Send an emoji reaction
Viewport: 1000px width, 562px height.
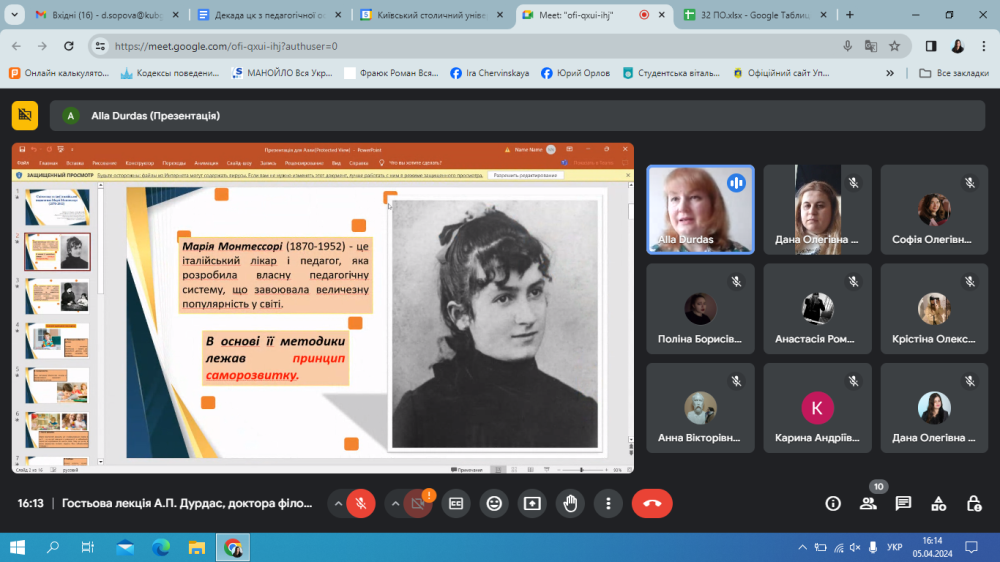coord(494,503)
